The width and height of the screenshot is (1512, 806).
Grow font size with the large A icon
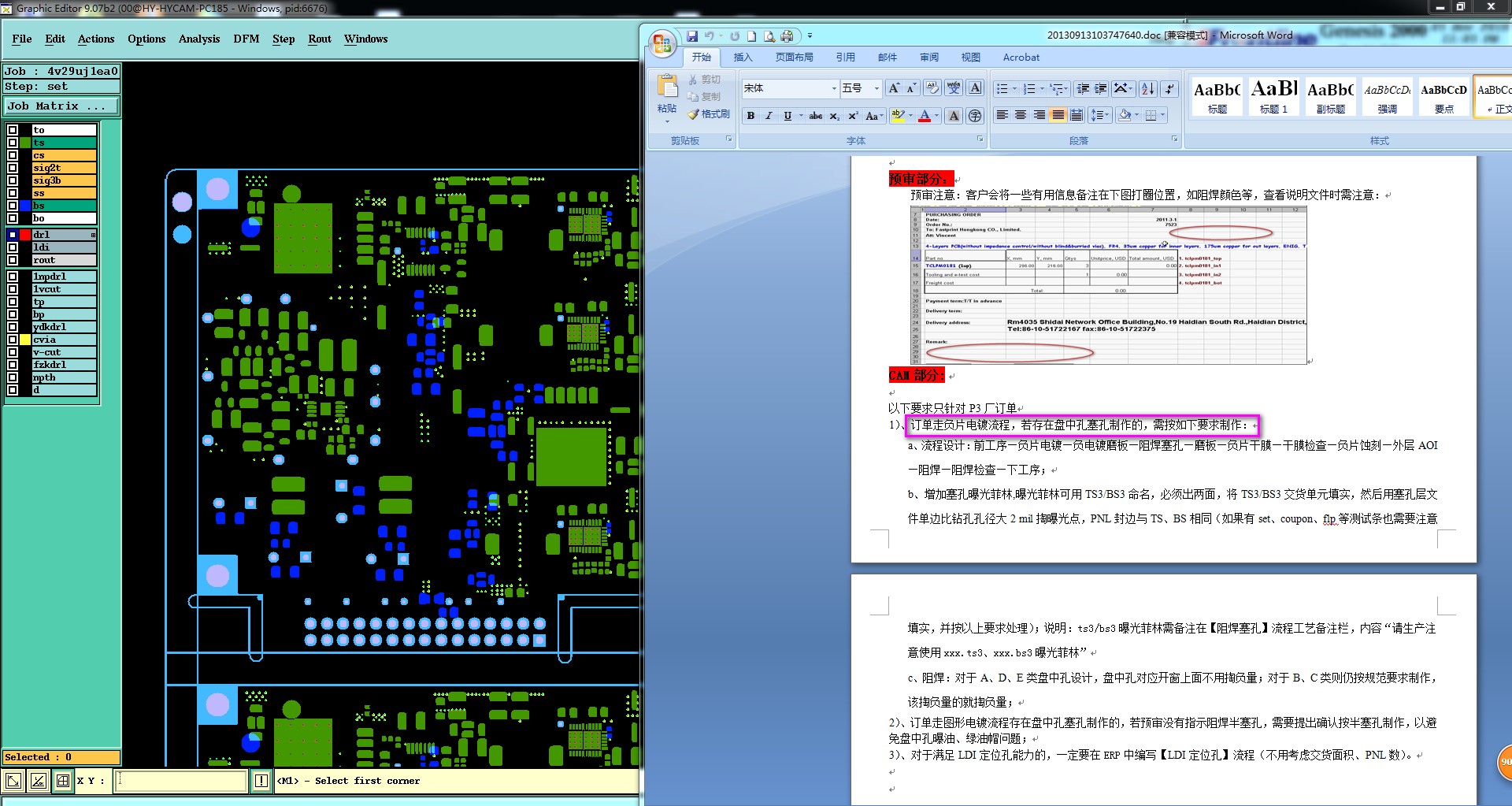894,88
